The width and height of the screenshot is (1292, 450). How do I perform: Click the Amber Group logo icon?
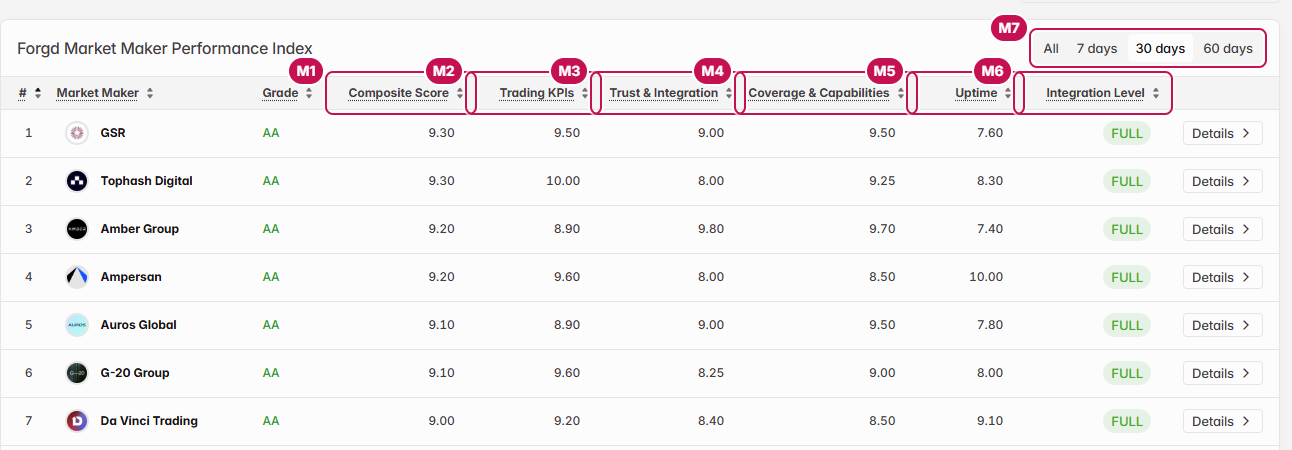[x=77, y=229]
